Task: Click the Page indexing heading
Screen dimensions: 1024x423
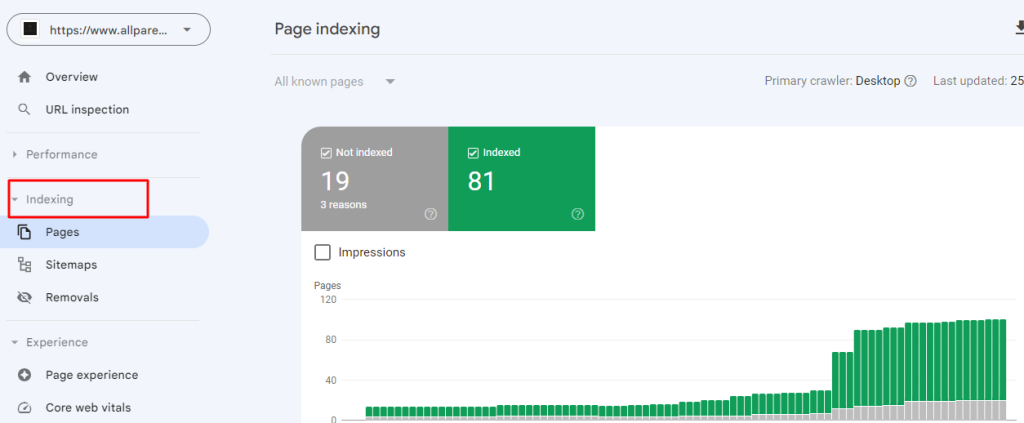Action: tap(327, 29)
